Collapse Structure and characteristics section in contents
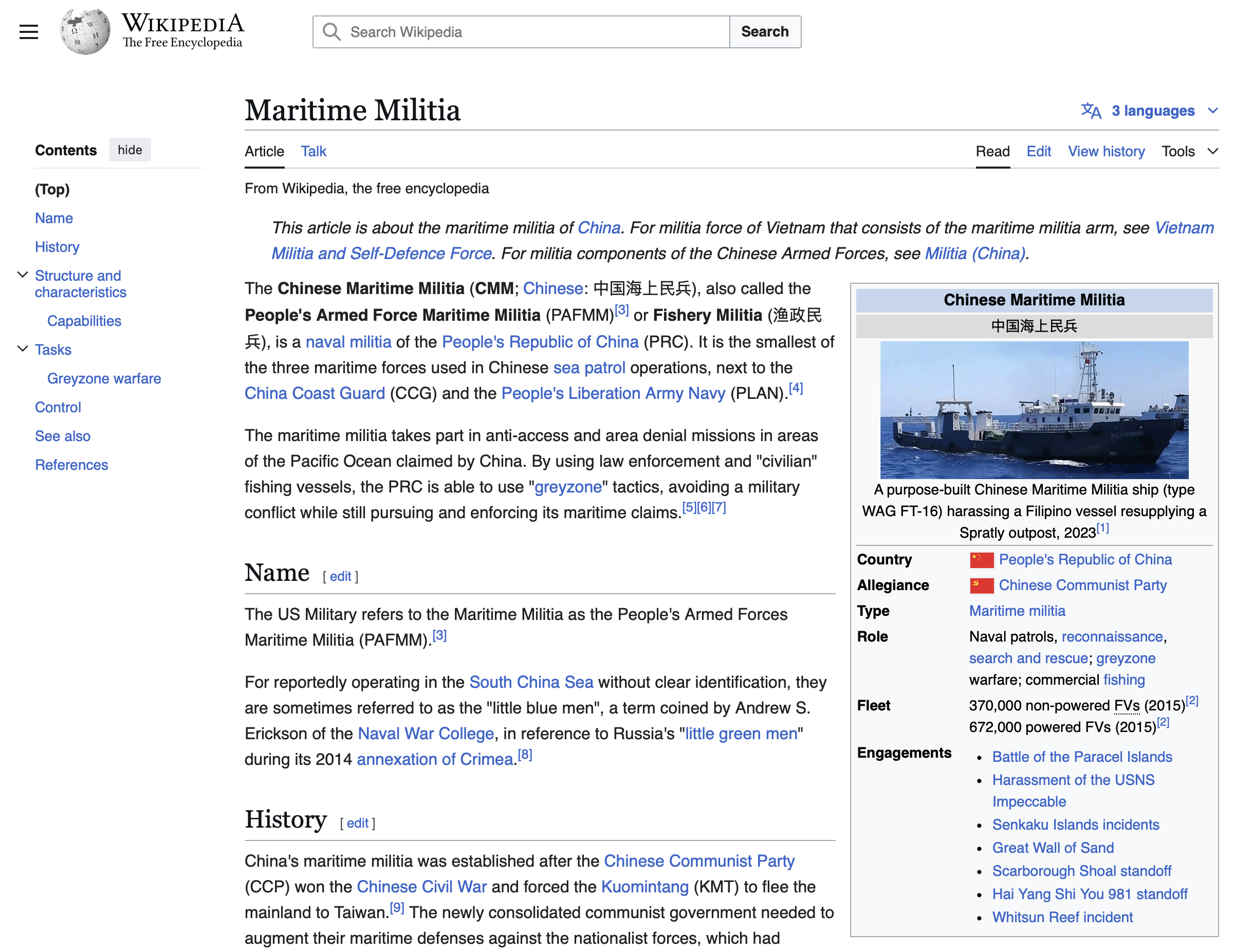The height and width of the screenshot is (952, 1253). pyautogui.click(x=23, y=276)
